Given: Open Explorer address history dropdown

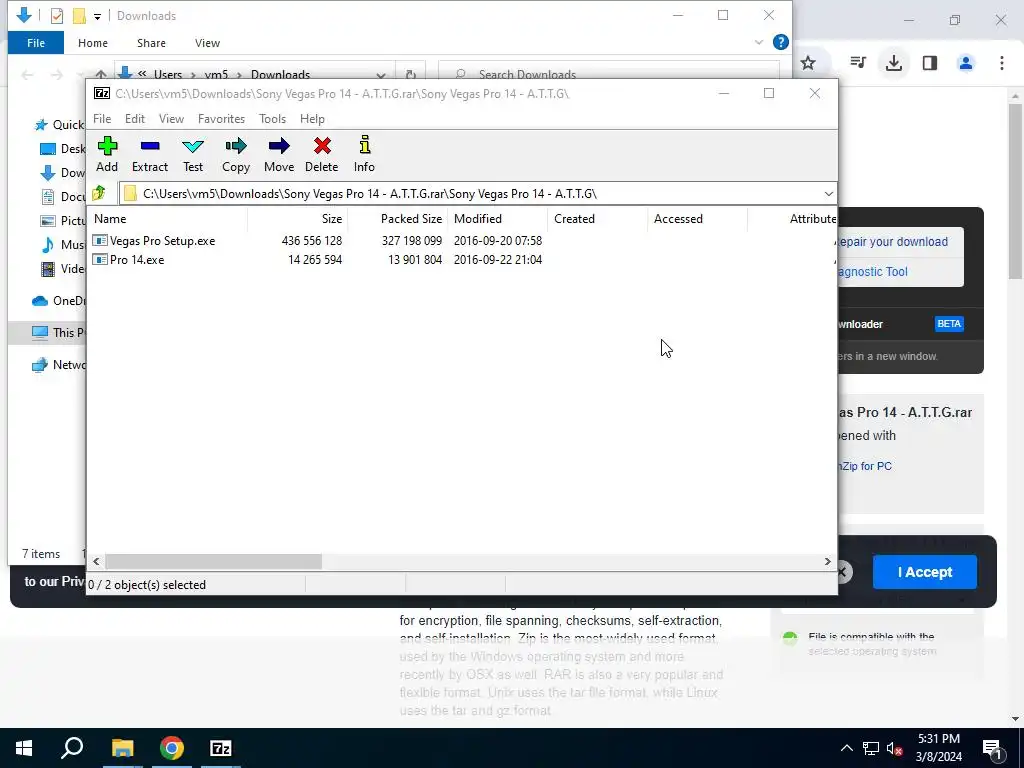Looking at the screenshot, I should click(381, 74).
